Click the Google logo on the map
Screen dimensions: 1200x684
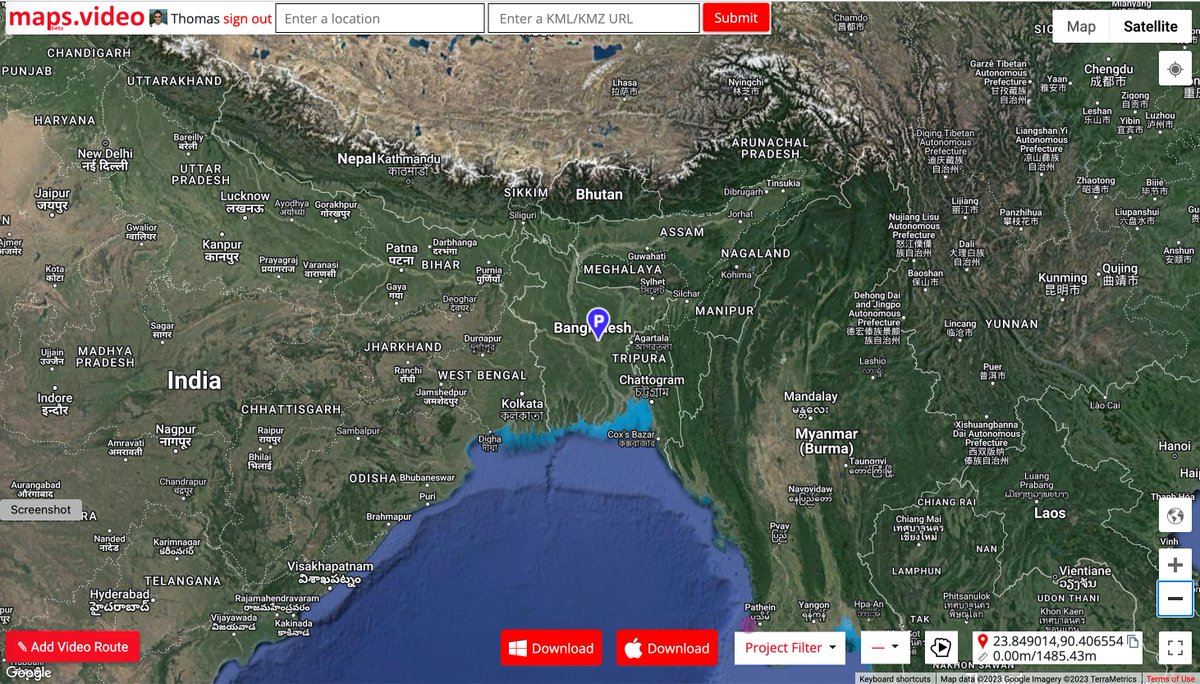(x=28, y=673)
